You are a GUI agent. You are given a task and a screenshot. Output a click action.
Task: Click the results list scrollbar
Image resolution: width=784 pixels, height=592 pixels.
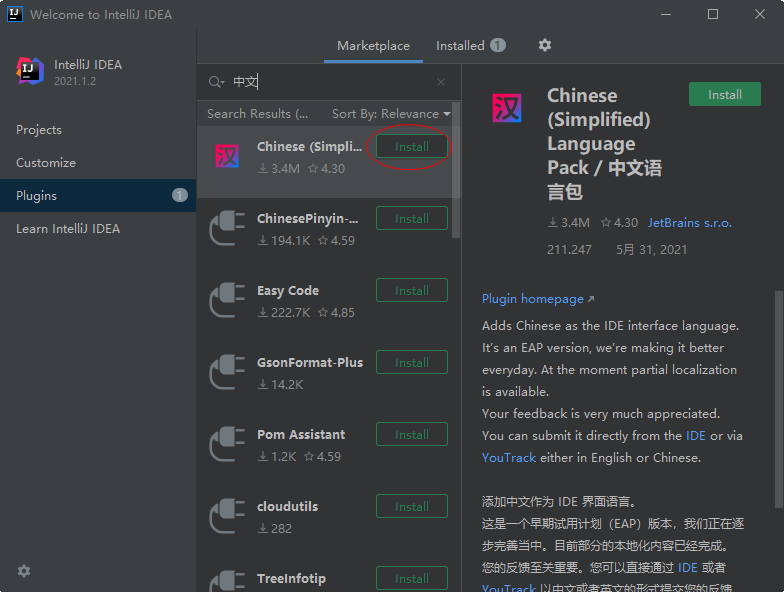(x=456, y=170)
